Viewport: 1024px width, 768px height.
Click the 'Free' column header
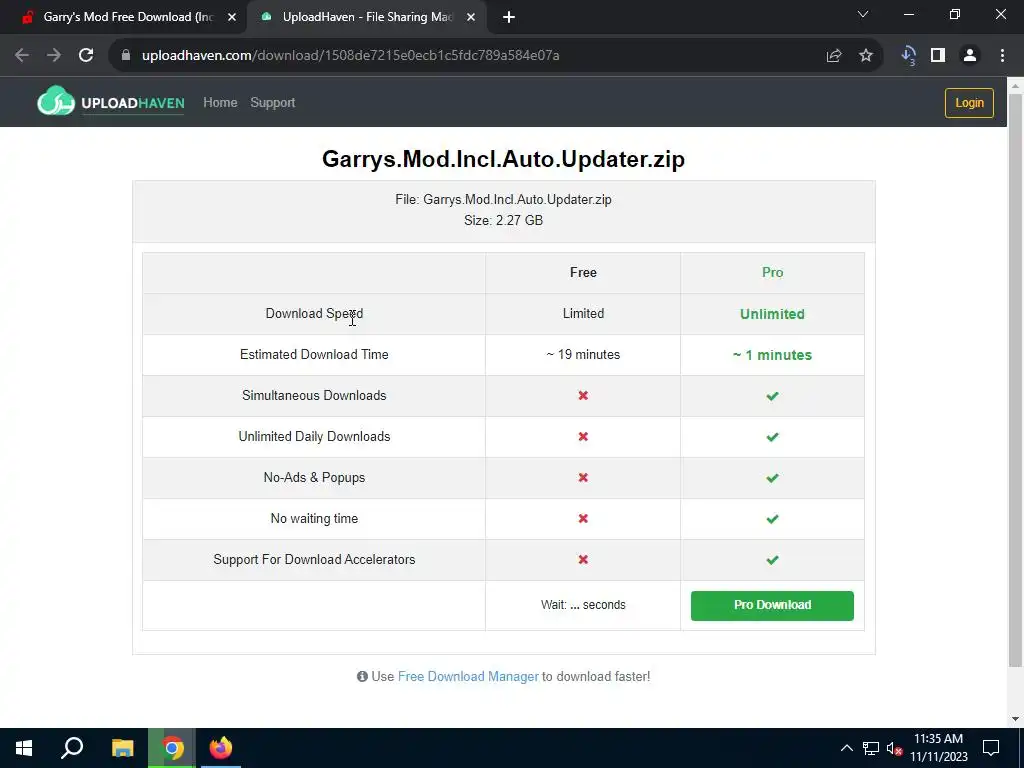point(583,272)
